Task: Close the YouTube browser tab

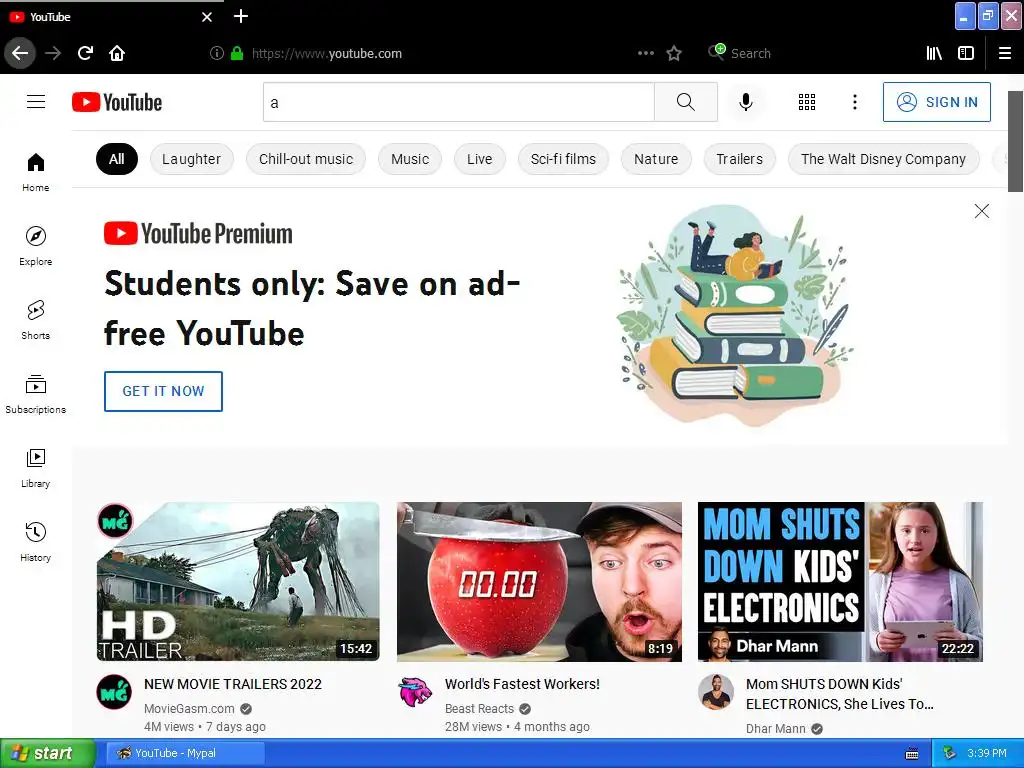Action: (x=207, y=17)
